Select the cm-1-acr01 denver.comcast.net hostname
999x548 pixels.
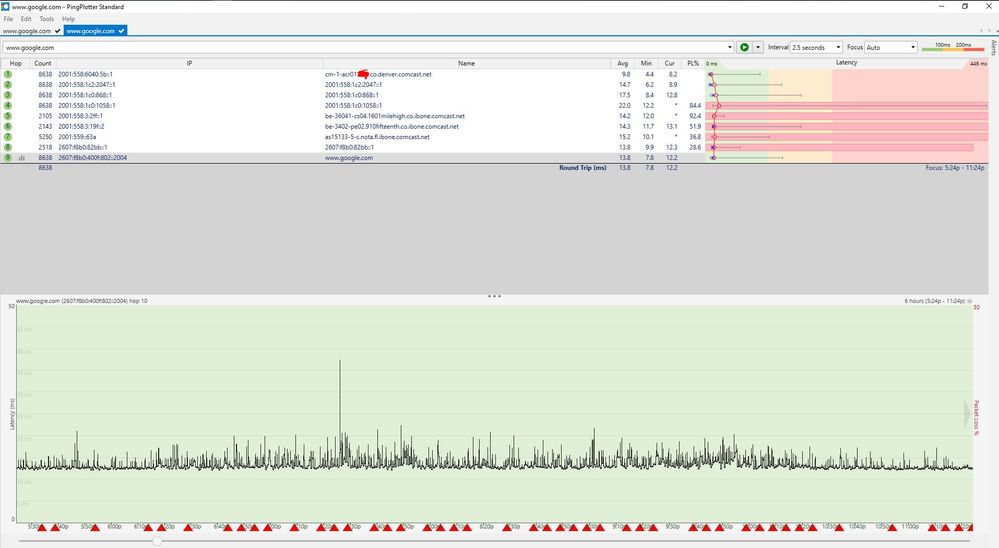378,75
